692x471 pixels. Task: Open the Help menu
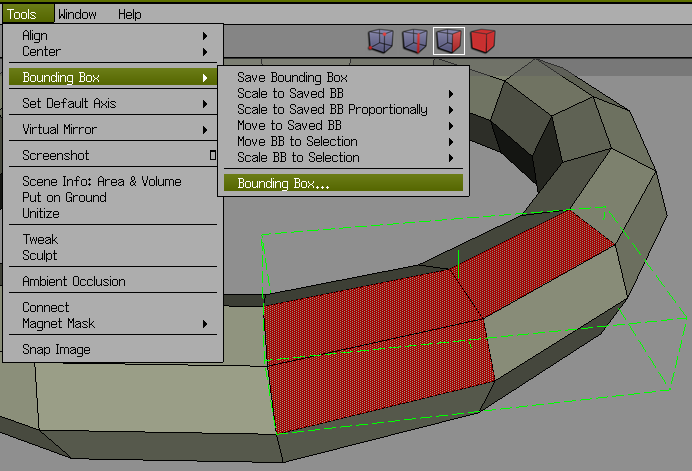coord(129,15)
